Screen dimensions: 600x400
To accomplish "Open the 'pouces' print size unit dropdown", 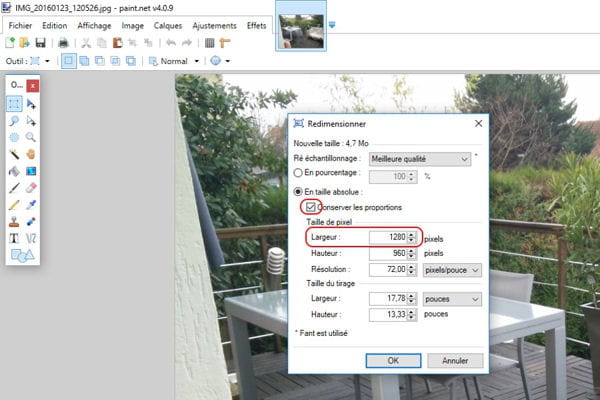I will [452, 299].
